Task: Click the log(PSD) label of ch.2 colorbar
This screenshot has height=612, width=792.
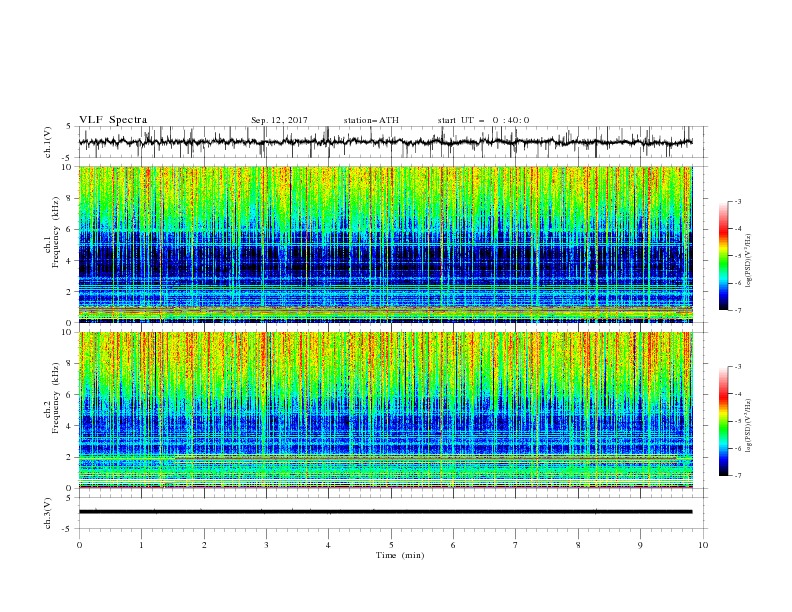Action: (749, 426)
